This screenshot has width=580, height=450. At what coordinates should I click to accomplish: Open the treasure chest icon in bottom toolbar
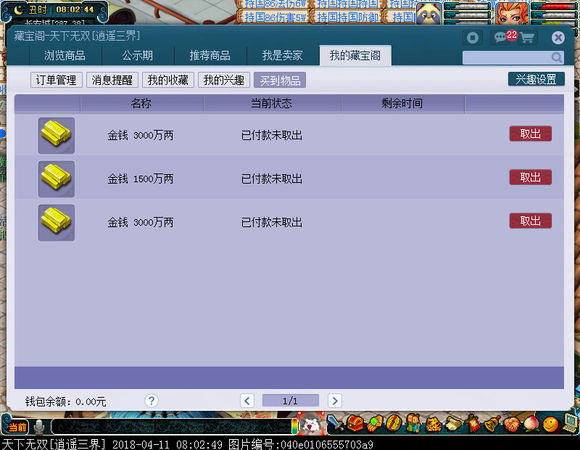pyautogui.click(x=355, y=423)
